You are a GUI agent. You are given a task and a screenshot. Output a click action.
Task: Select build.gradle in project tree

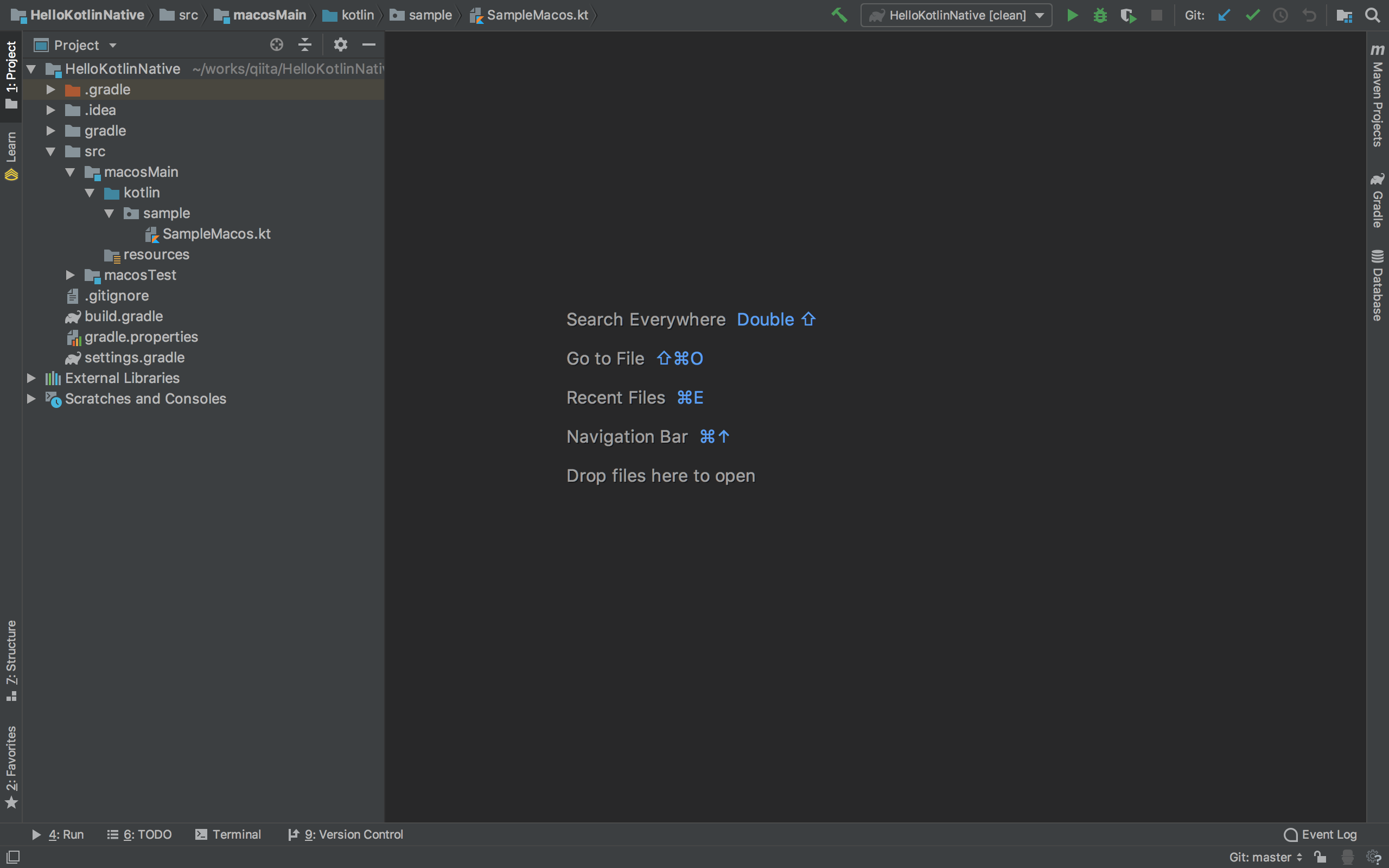tap(123, 316)
